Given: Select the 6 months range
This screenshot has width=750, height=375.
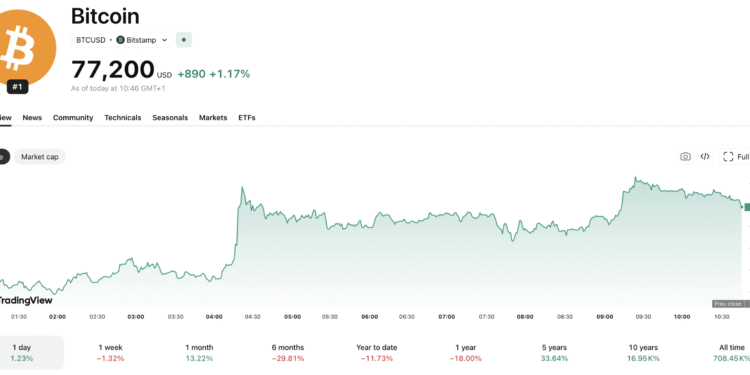Looking at the screenshot, I should 288,353.
